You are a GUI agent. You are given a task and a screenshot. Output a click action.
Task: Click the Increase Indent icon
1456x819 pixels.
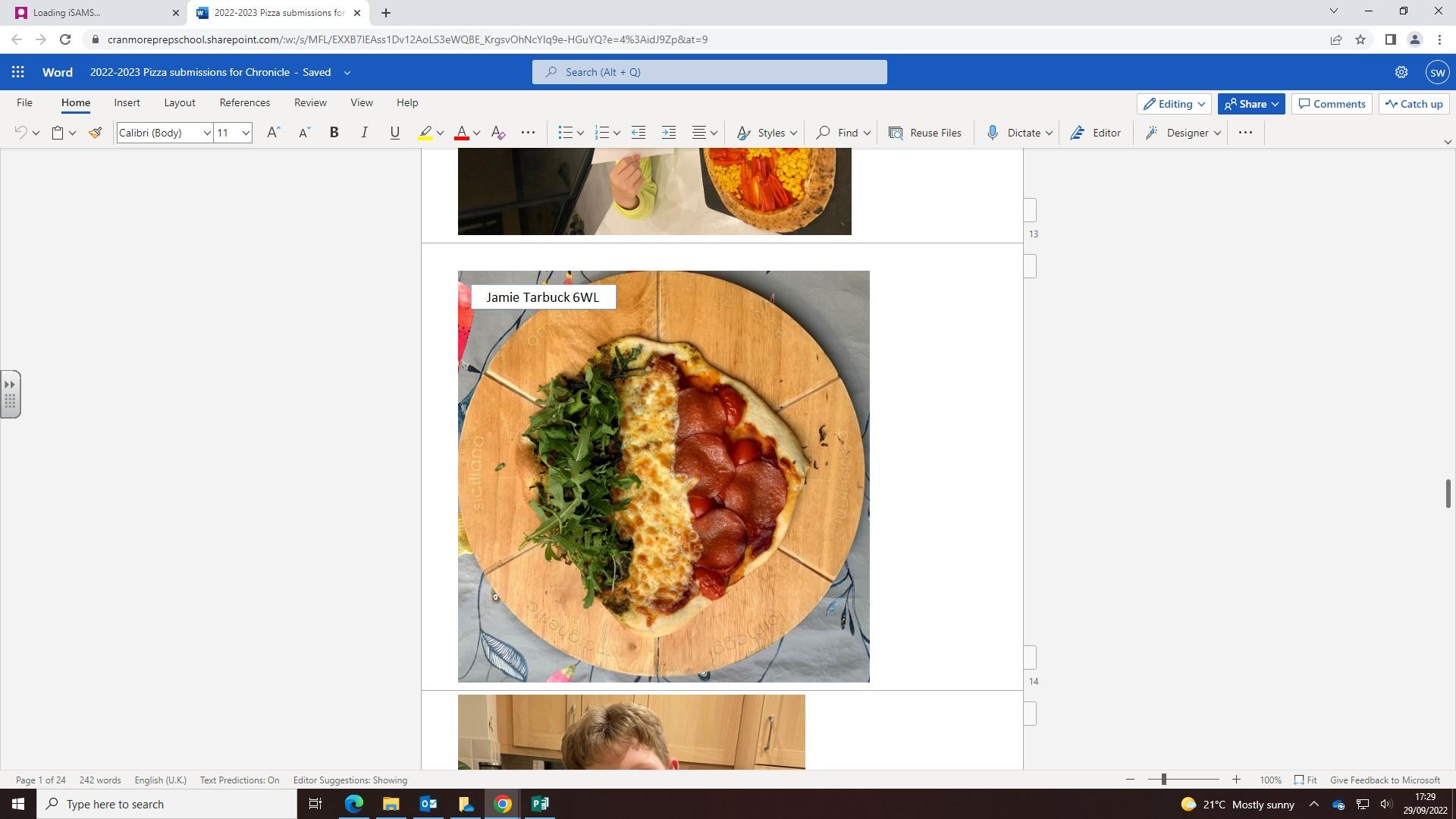click(668, 133)
